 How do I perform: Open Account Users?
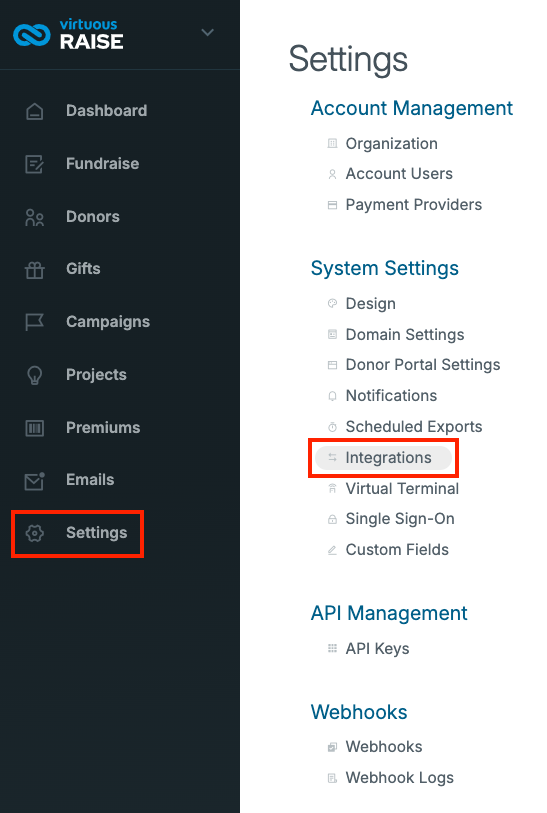399,174
